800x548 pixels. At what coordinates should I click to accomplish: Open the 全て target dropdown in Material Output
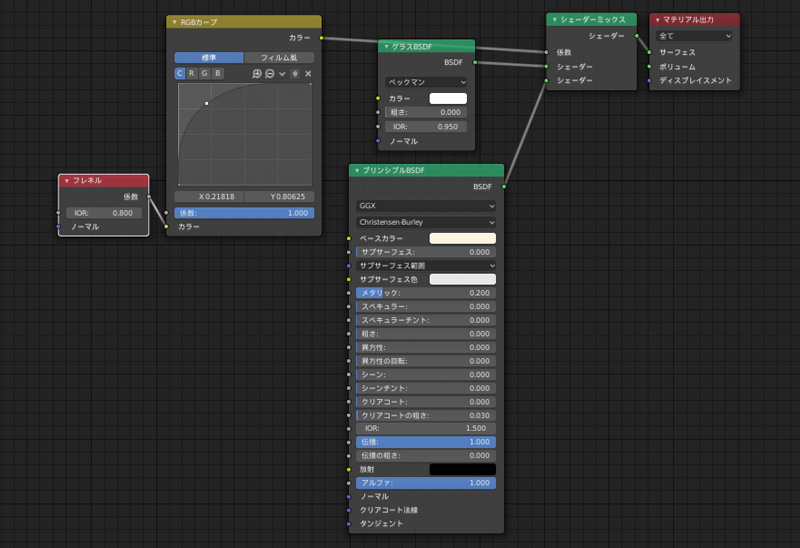(x=694, y=36)
